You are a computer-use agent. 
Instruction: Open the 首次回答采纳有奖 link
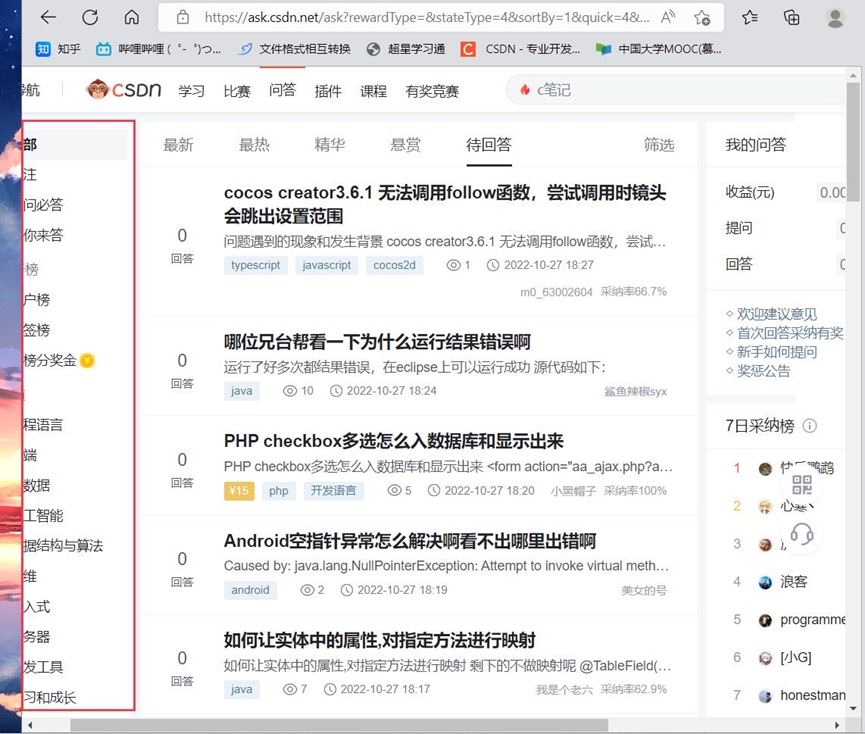point(790,333)
